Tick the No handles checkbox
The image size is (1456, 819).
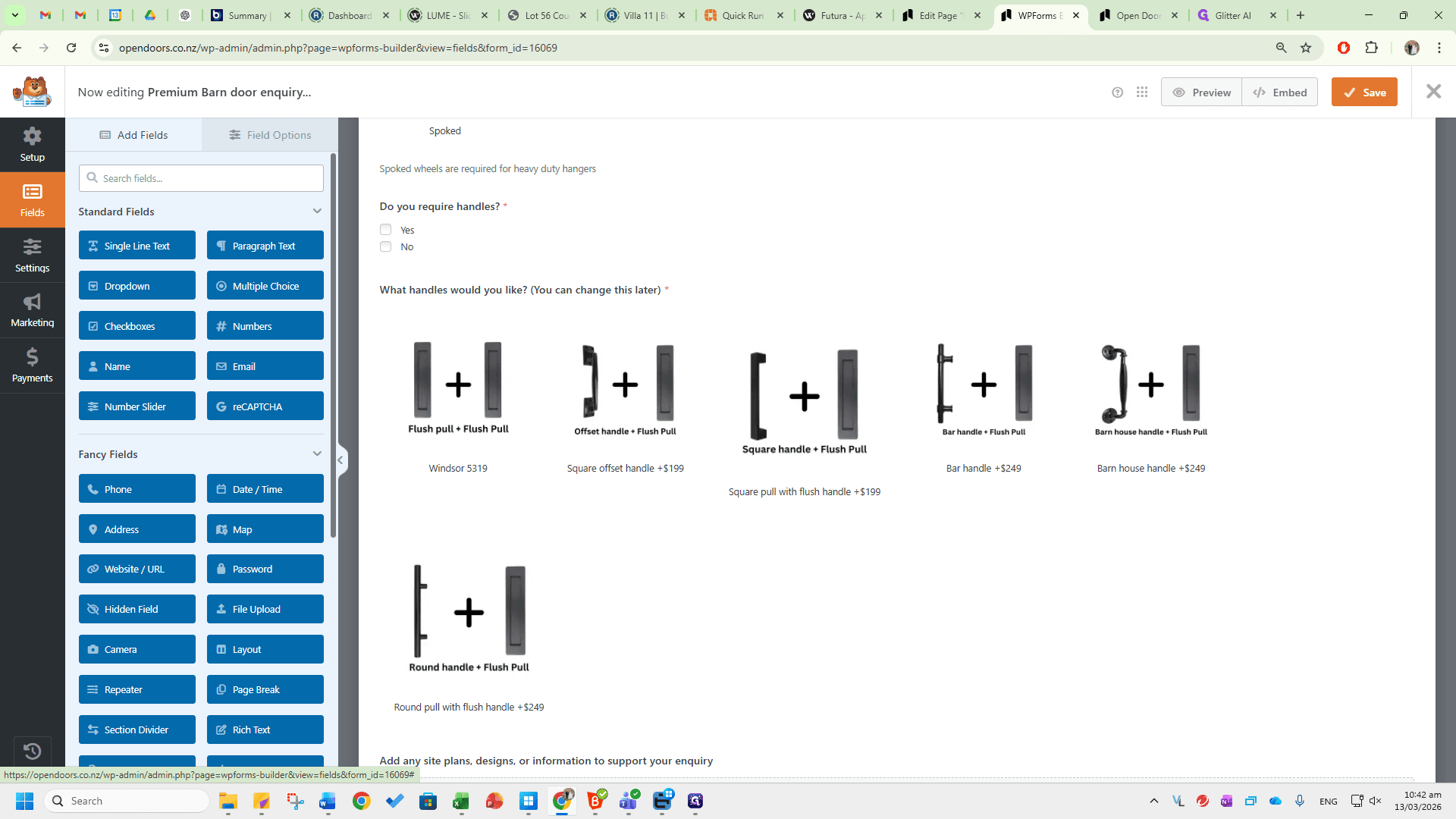385,246
